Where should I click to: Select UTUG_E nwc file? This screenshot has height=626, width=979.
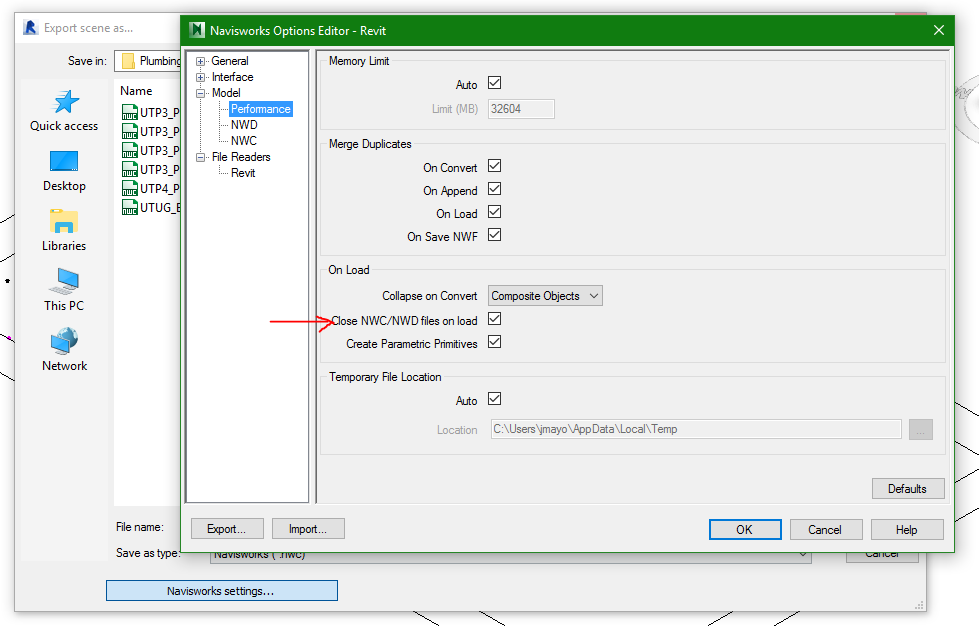(x=150, y=207)
